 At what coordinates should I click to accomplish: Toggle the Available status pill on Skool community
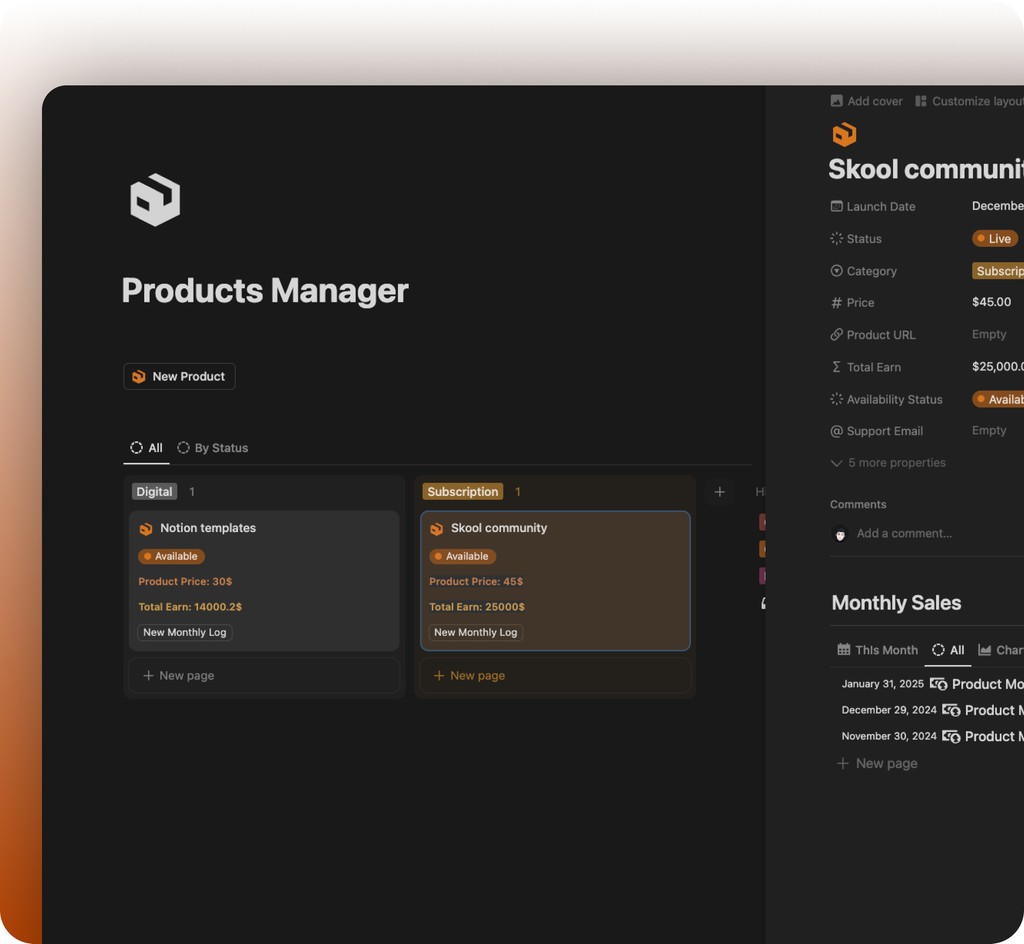tap(461, 556)
